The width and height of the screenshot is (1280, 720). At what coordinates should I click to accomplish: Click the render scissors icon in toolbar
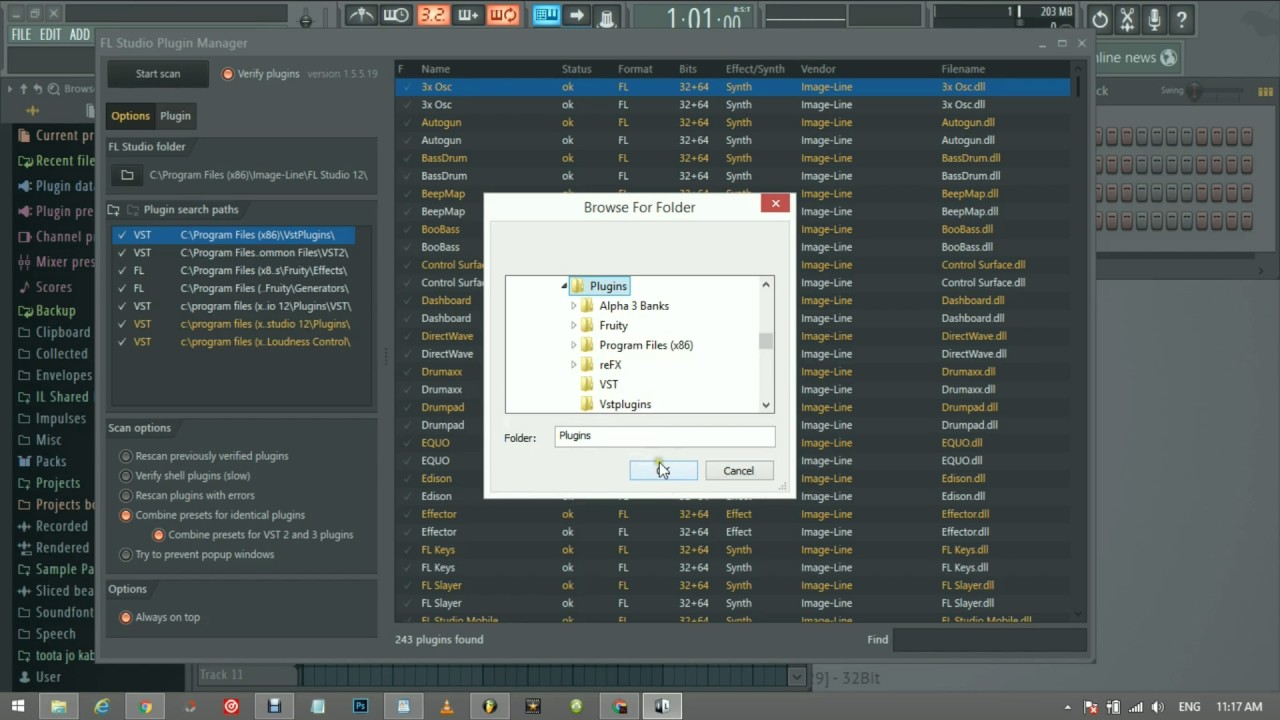(1127, 19)
